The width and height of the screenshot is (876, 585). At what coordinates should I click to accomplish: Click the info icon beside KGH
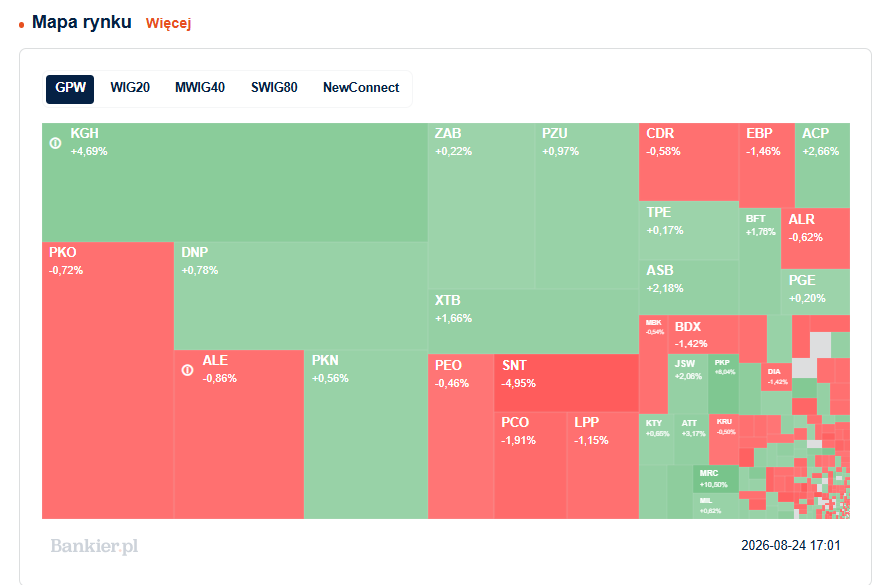[x=55, y=143]
